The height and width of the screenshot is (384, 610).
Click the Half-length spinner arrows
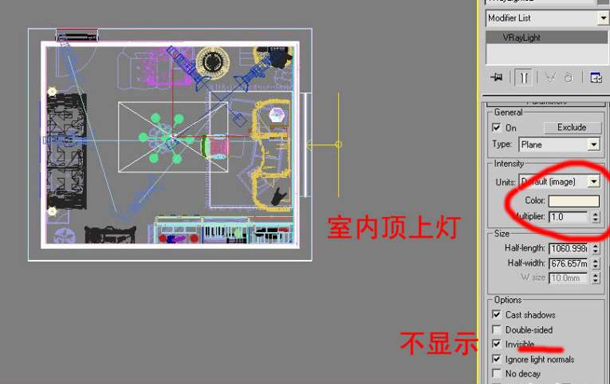pyautogui.click(x=595, y=248)
